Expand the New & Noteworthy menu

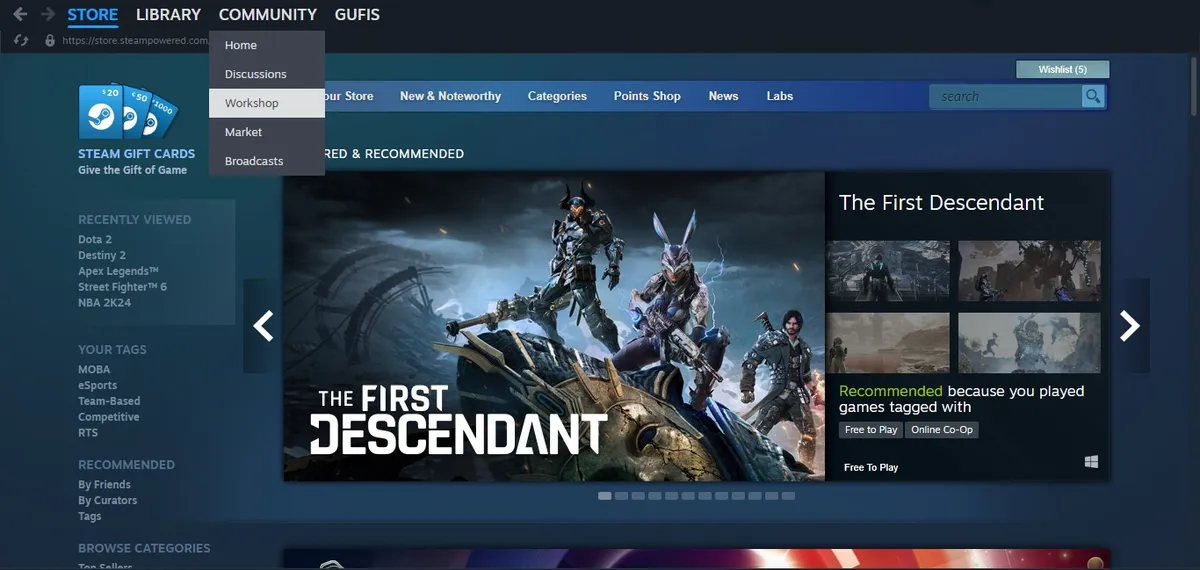(450, 96)
